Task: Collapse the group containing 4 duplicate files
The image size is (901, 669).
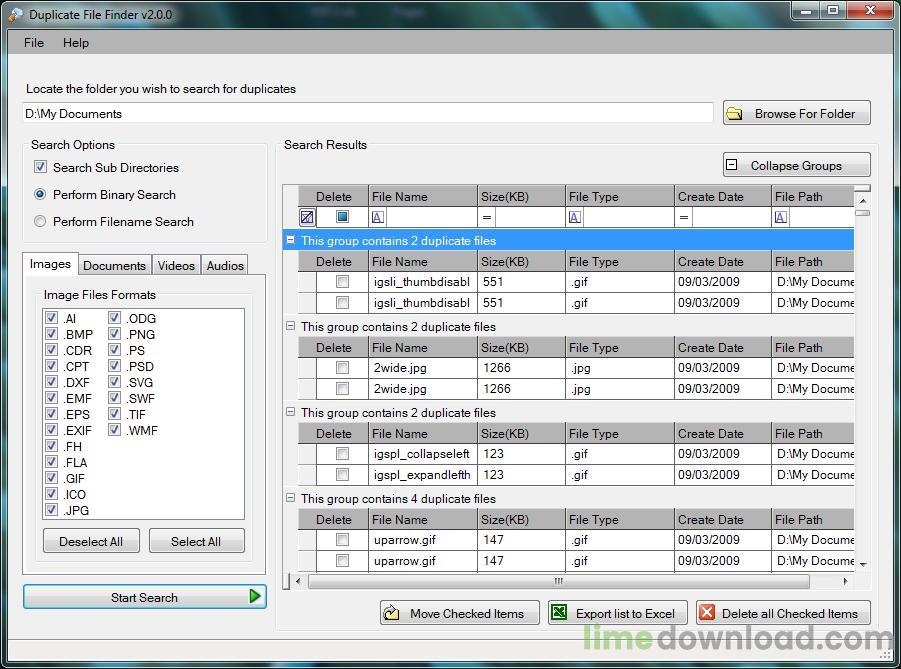Action: pyautogui.click(x=289, y=498)
